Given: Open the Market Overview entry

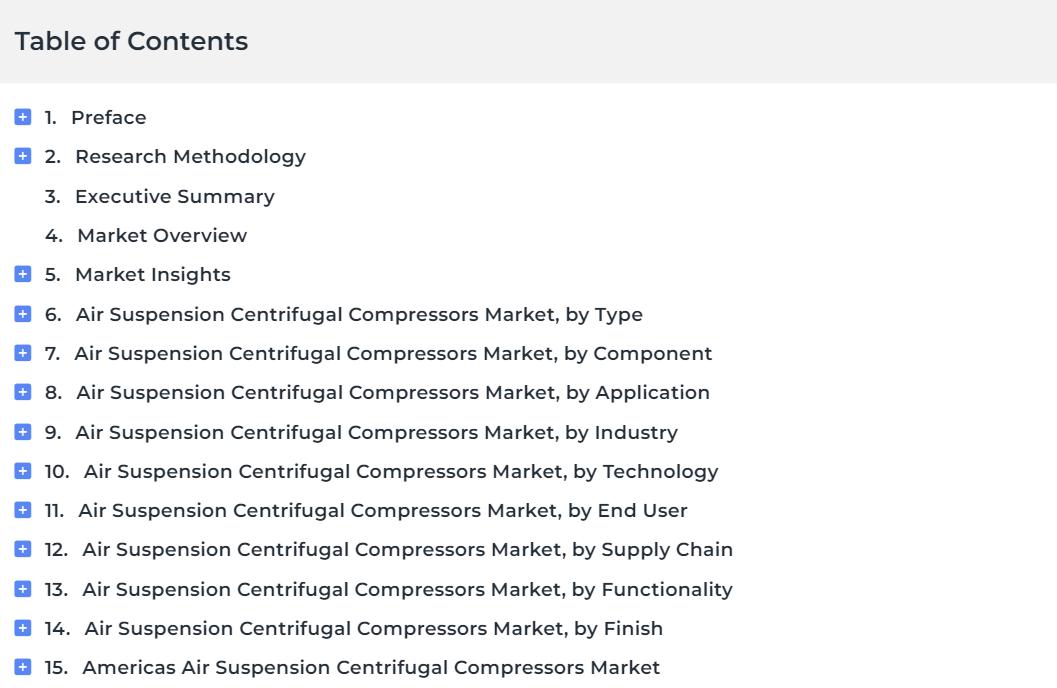Looking at the screenshot, I should (x=162, y=235).
